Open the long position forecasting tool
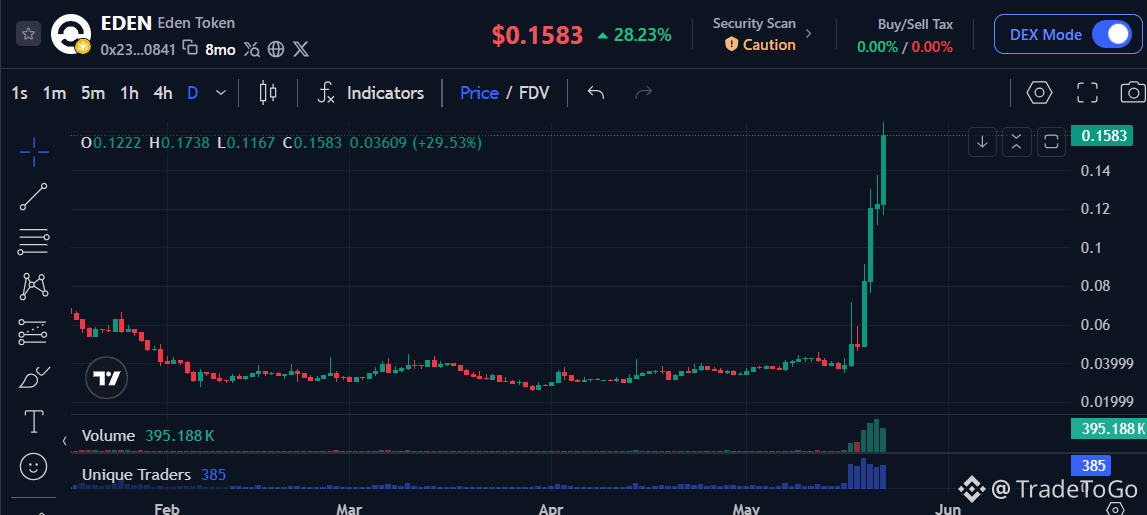This screenshot has height=515, width=1147. (x=34, y=332)
